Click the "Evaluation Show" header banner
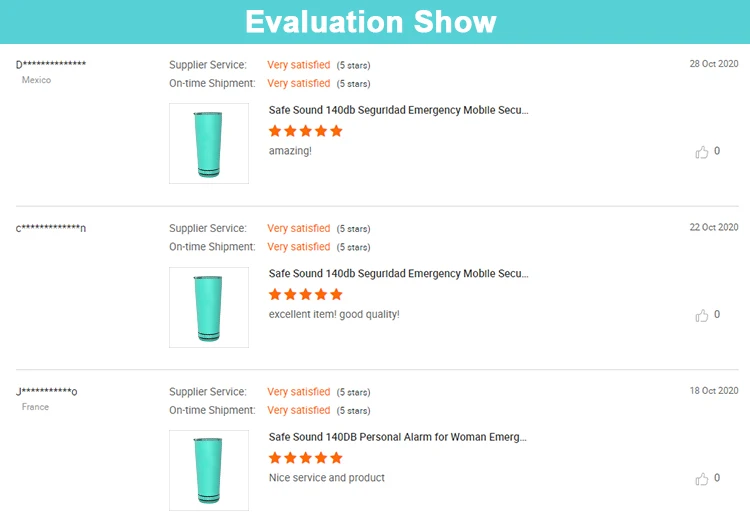 pyautogui.click(x=371, y=21)
